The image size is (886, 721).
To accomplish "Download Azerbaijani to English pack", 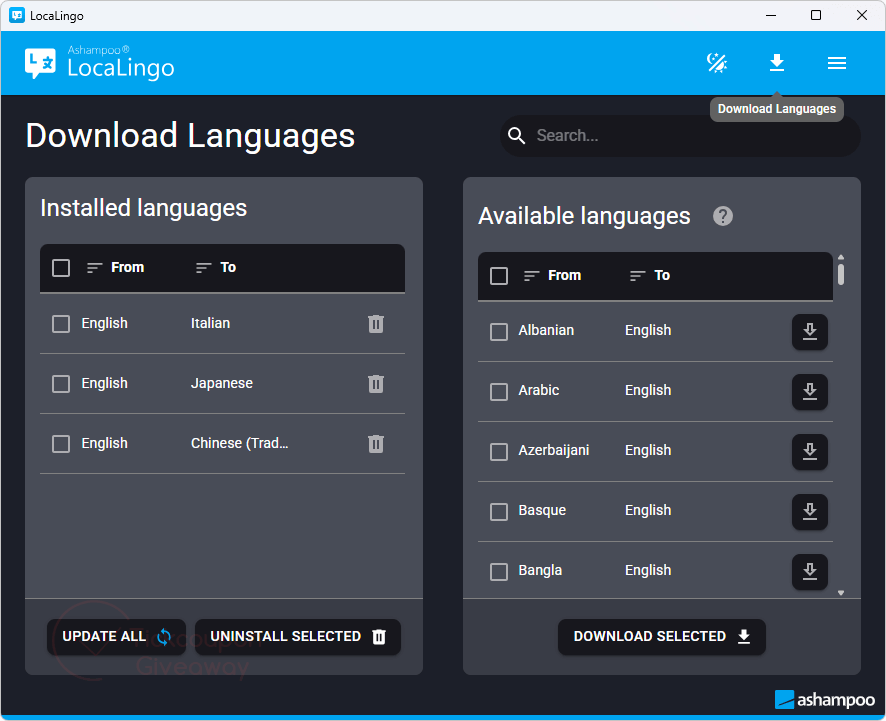I will tap(810, 451).
